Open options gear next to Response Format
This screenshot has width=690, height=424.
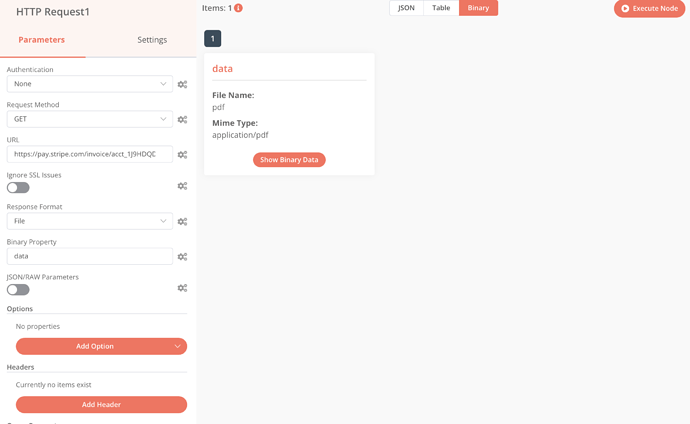(x=182, y=221)
